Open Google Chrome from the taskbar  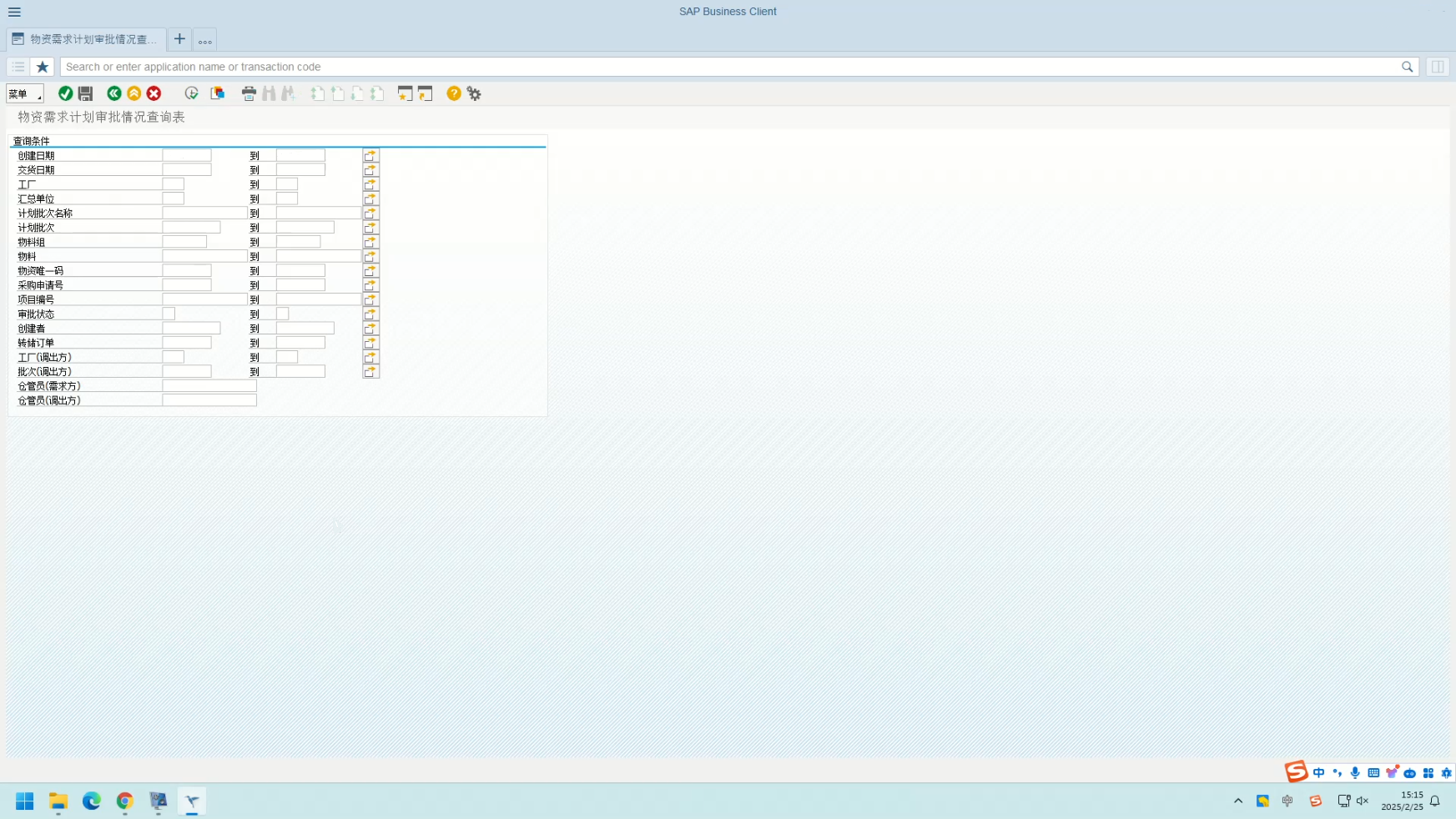(x=124, y=801)
